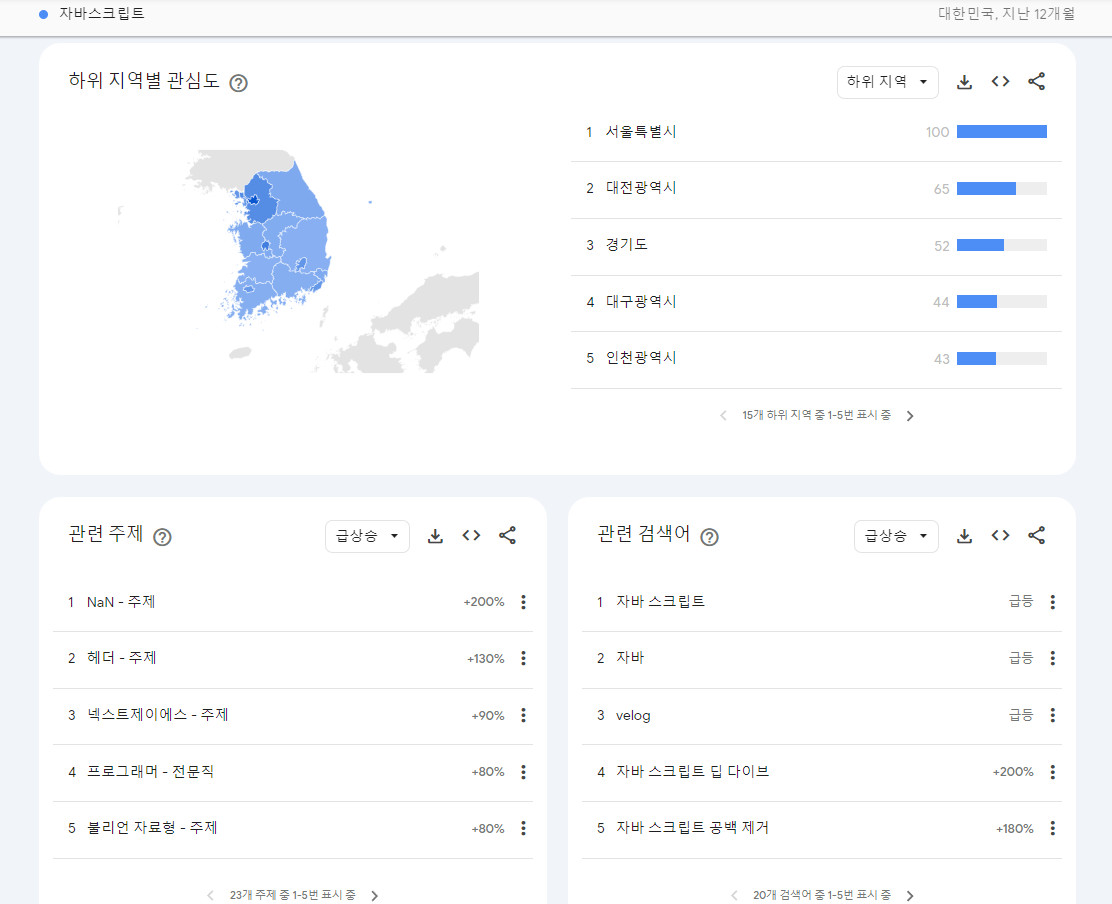Open the 관련 주제 급상승 dropdown
The width and height of the screenshot is (1112, 904).
pyautogui.click(x=367, y=536)
